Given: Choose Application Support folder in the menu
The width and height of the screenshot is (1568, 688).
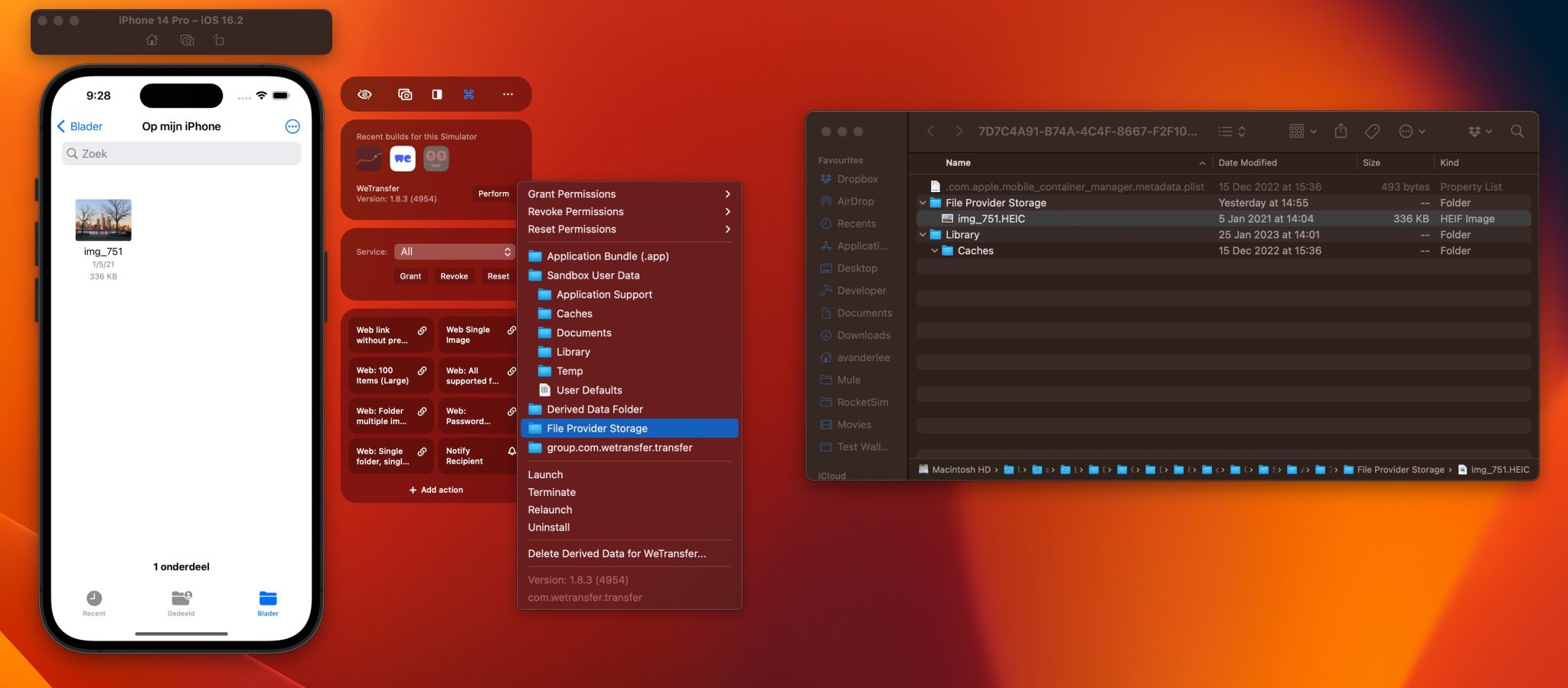Looking at the screenshot, I should [x=629, y=295].
